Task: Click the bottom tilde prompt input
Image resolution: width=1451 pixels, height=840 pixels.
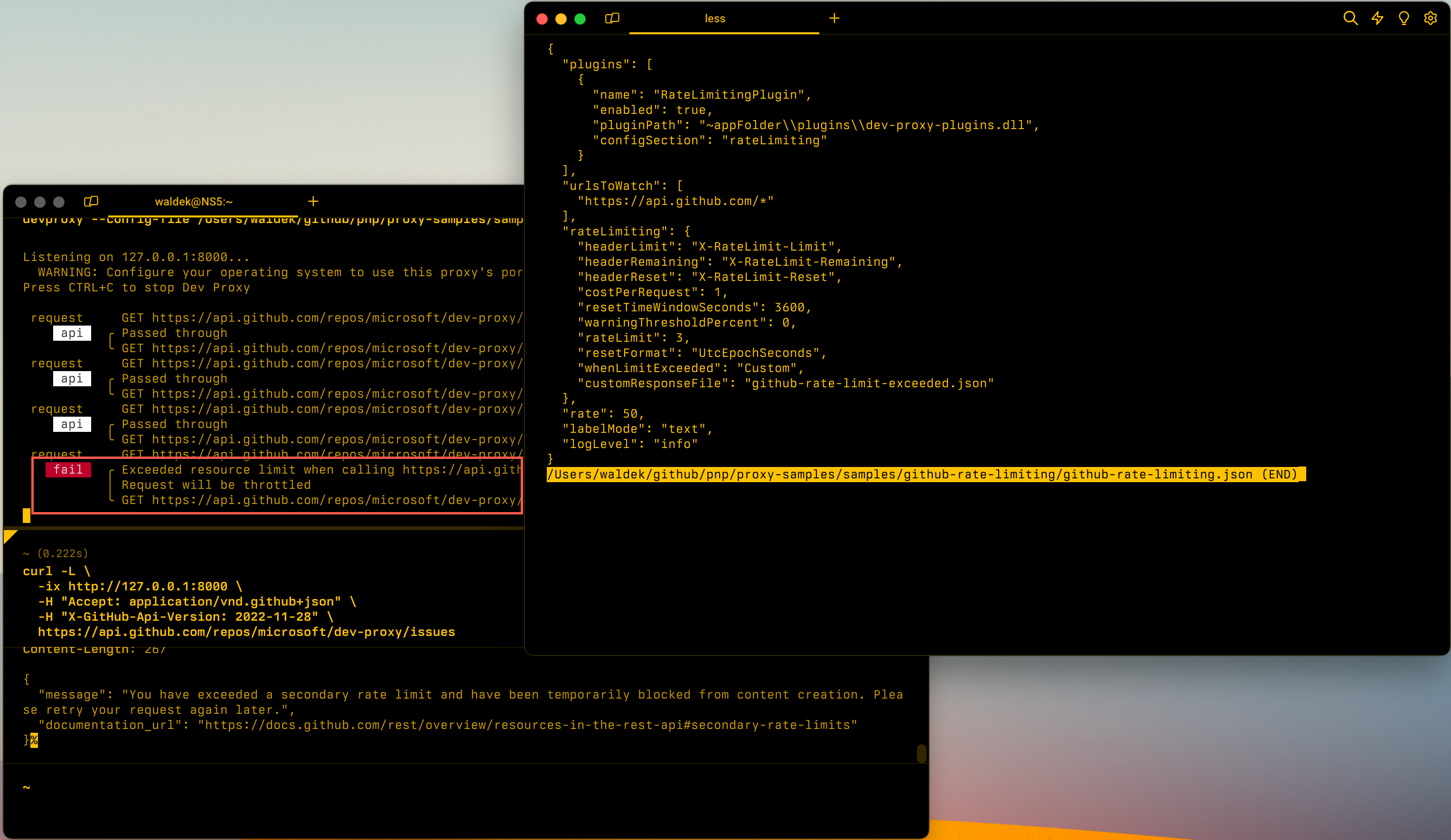Action: (x=27, y=787)
